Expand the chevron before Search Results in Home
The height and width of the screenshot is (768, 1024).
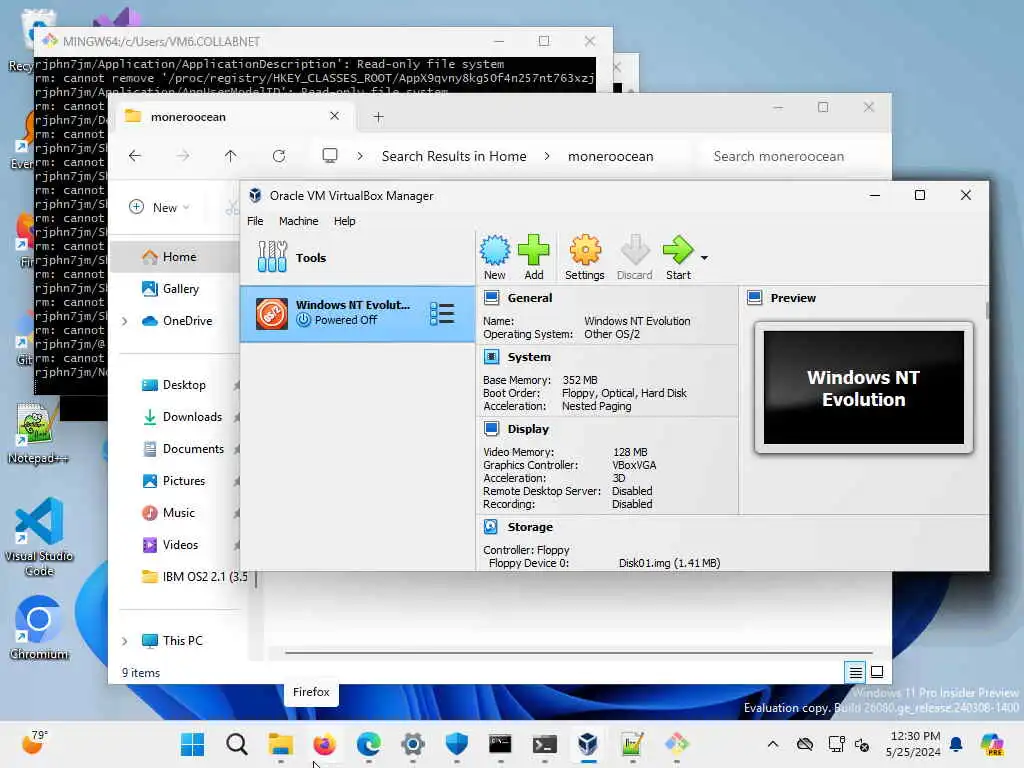coord(360,156)
